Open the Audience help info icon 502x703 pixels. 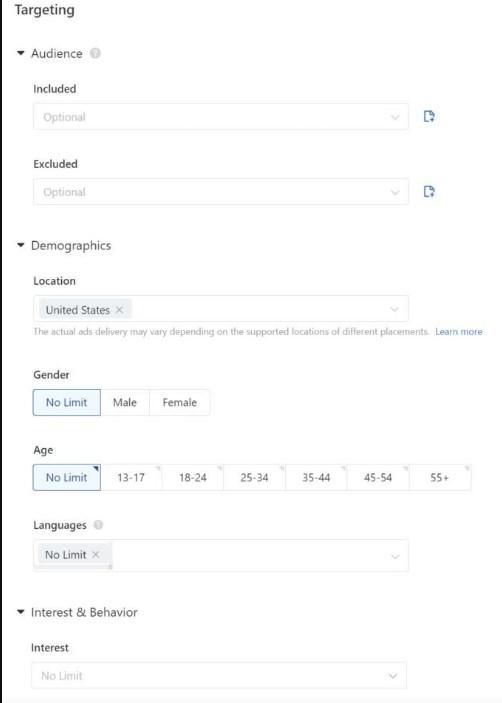click(x=95, y=53)
